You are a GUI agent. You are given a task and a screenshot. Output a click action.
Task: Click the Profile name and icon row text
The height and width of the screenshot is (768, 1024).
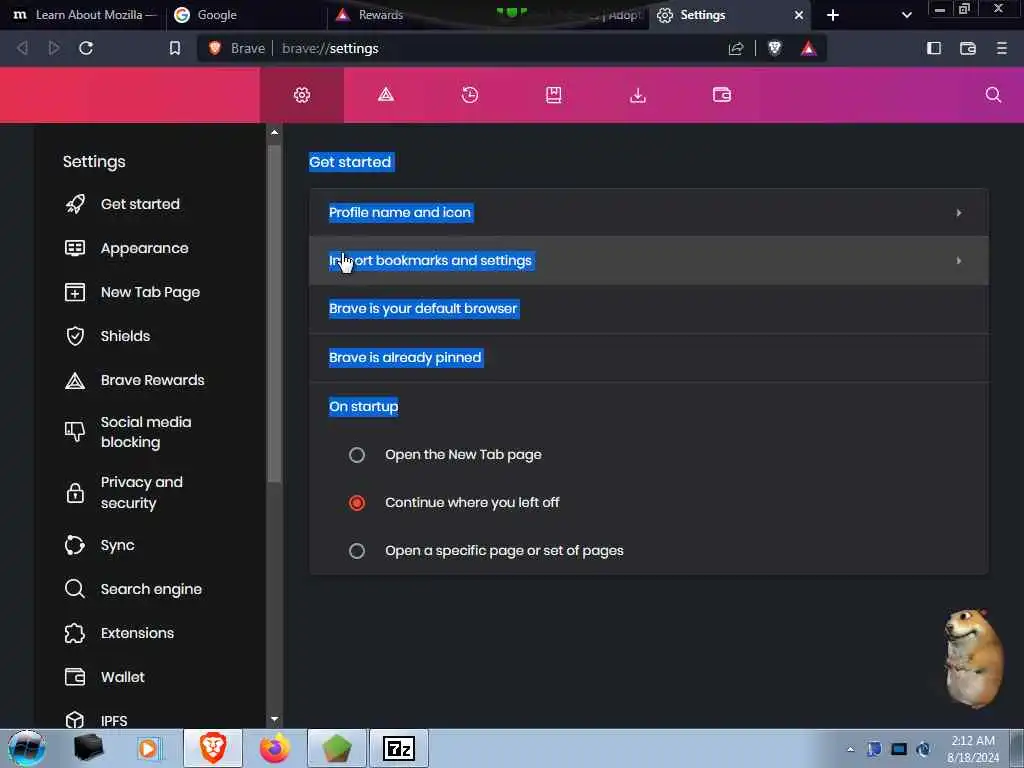point(400,213)
